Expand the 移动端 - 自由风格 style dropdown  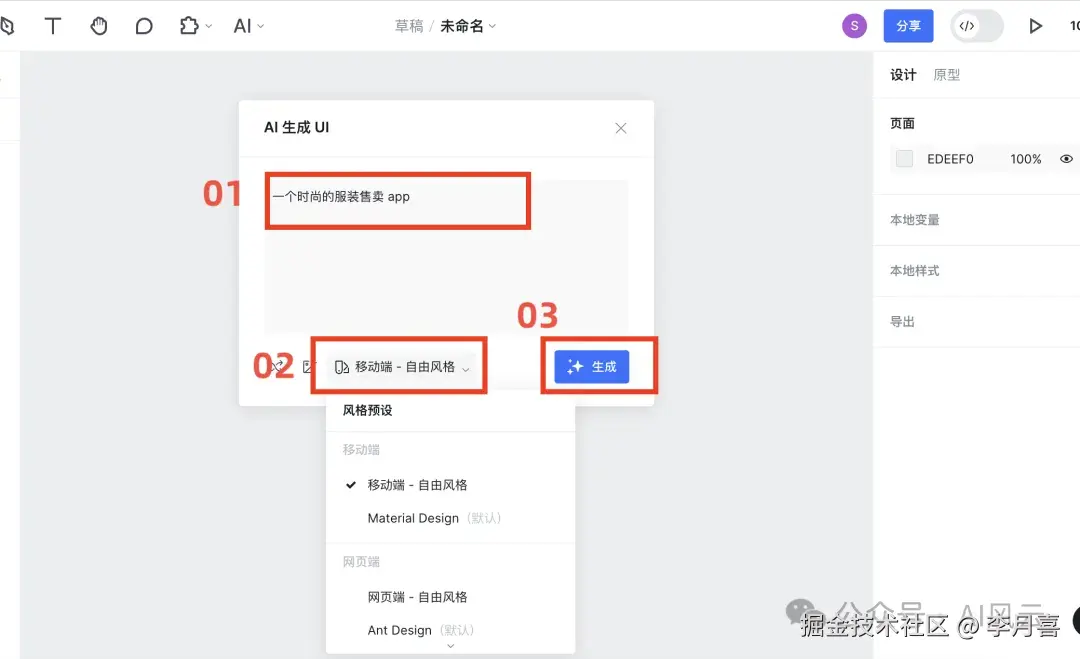click(398, 366)
